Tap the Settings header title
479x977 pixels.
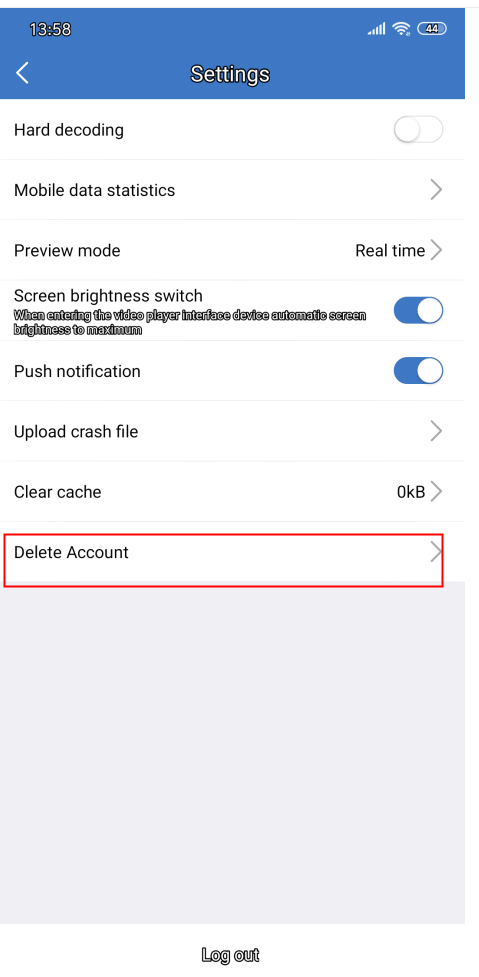(230, 74)
